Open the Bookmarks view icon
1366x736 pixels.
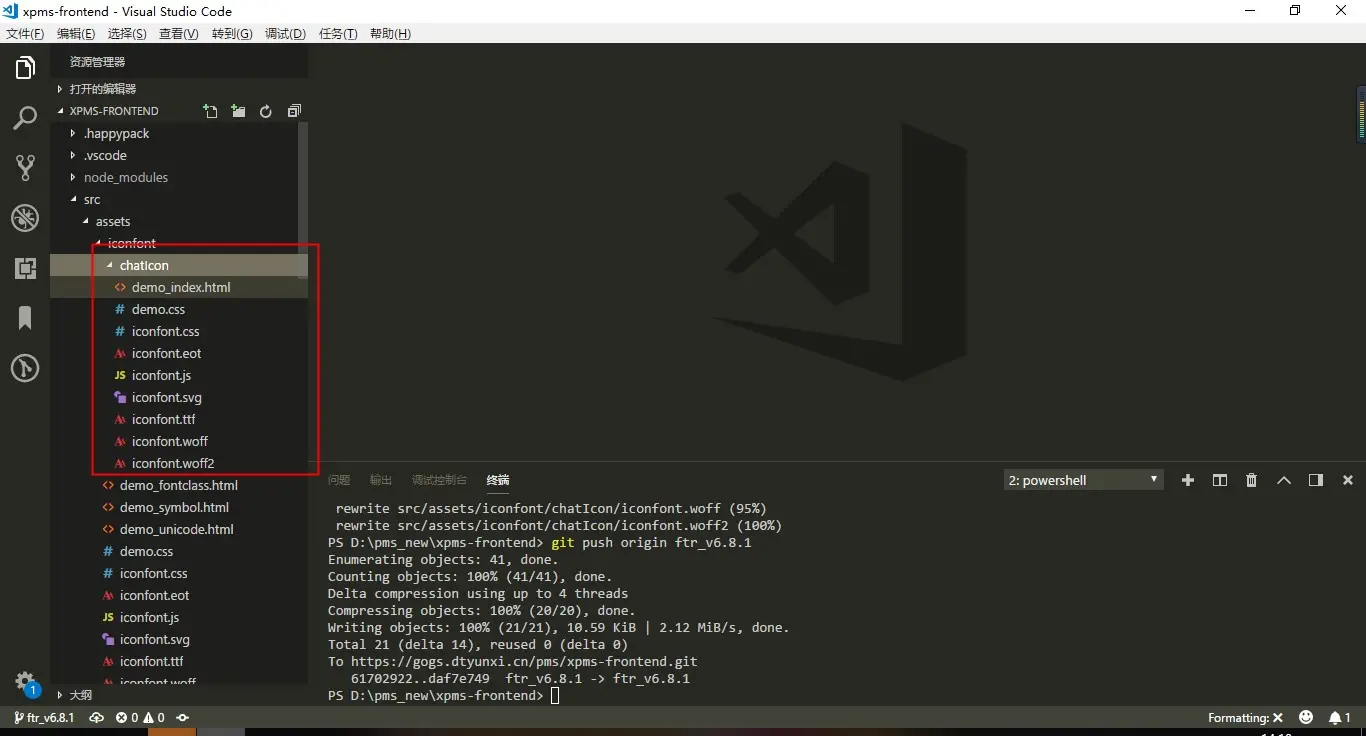click(25, 318)
